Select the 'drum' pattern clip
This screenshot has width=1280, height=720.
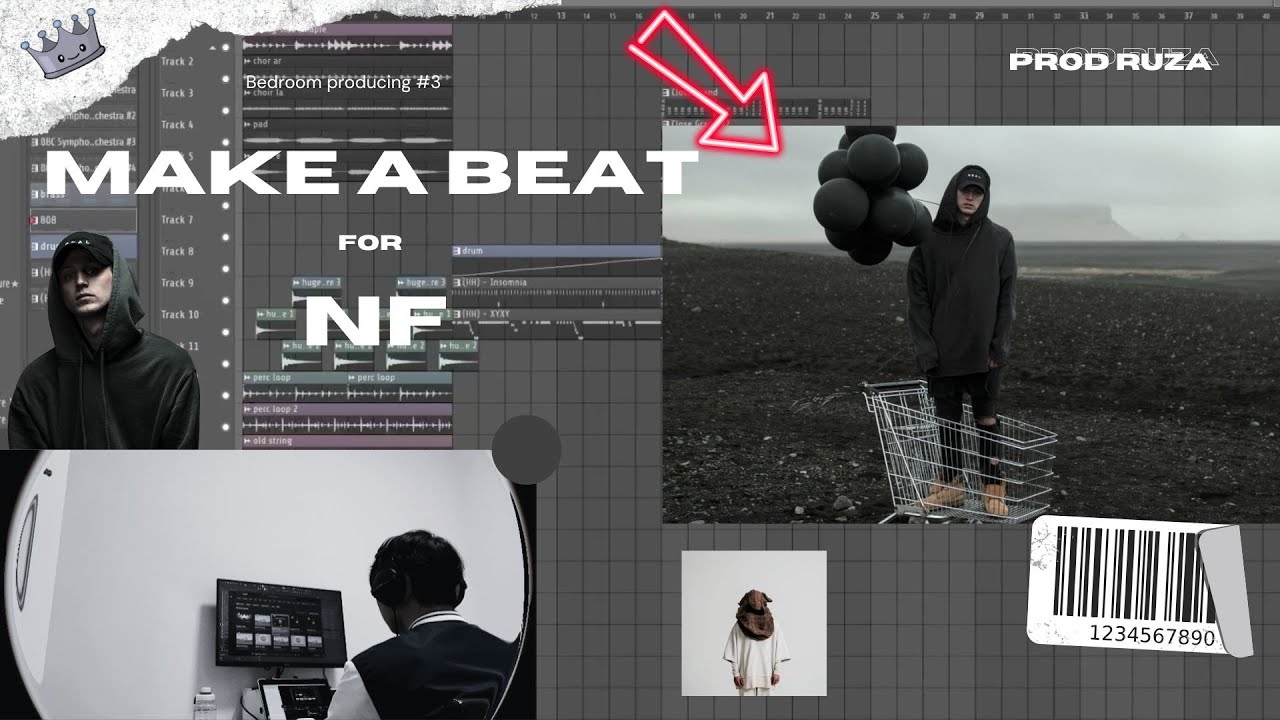556,258
